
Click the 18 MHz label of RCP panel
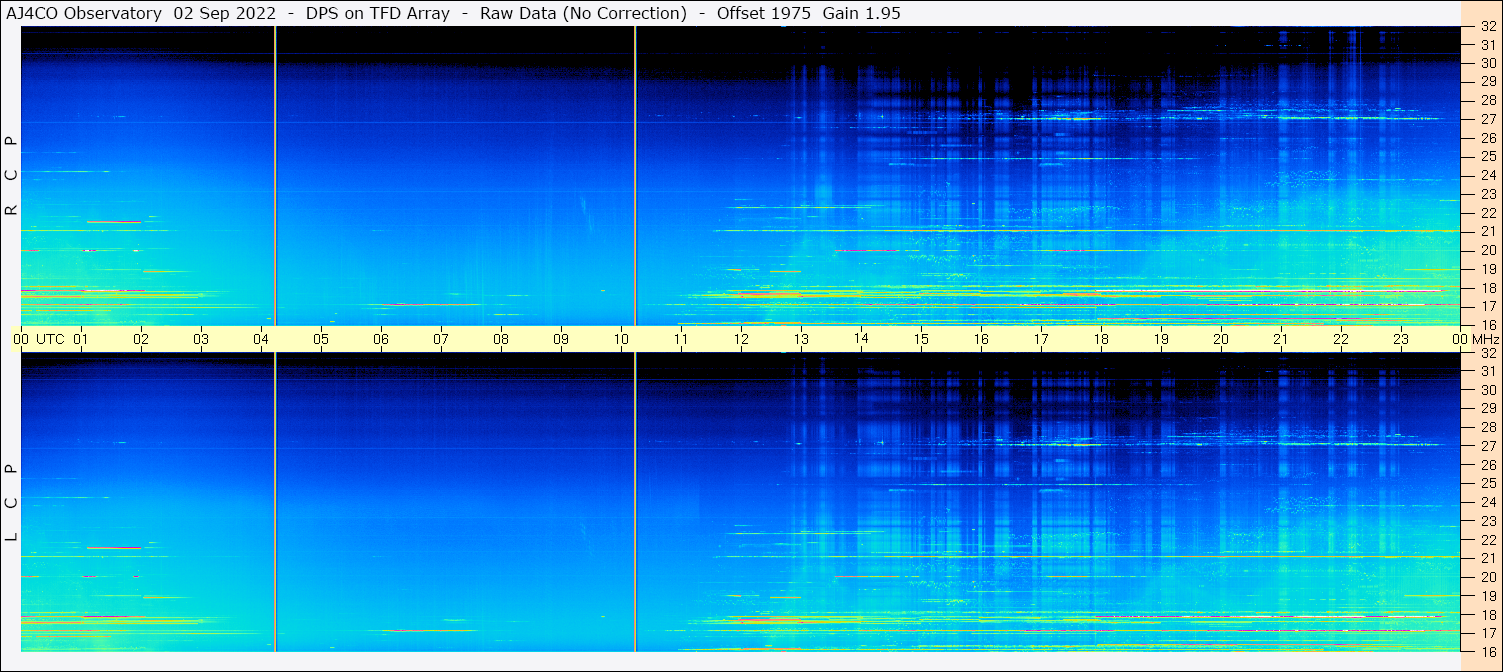point(1488,288)
